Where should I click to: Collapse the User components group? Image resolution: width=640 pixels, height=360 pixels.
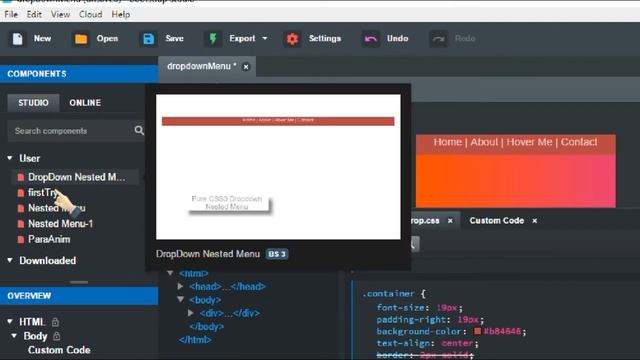click(x=10, y=158)
